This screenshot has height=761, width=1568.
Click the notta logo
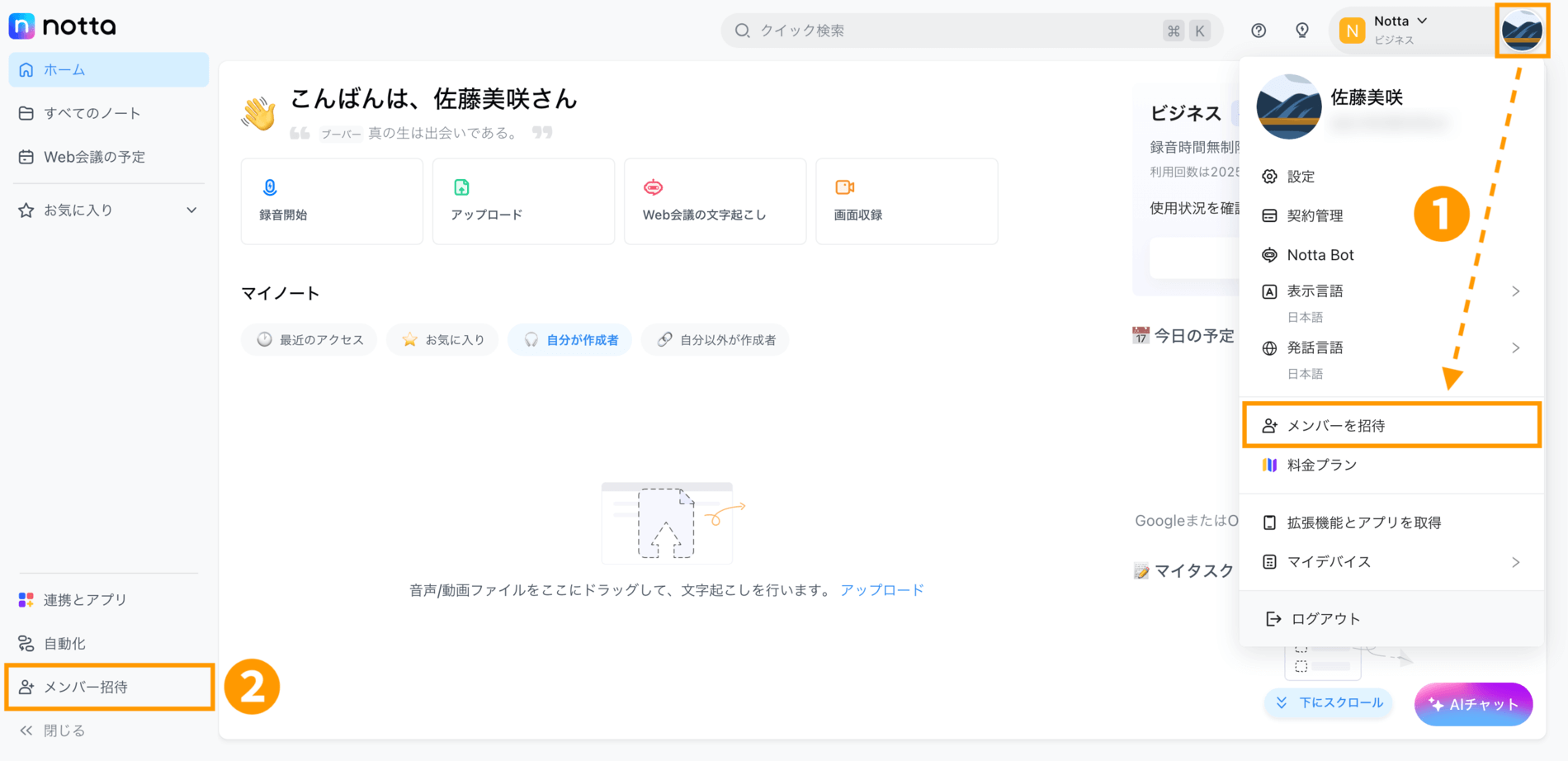pos(63,26)
